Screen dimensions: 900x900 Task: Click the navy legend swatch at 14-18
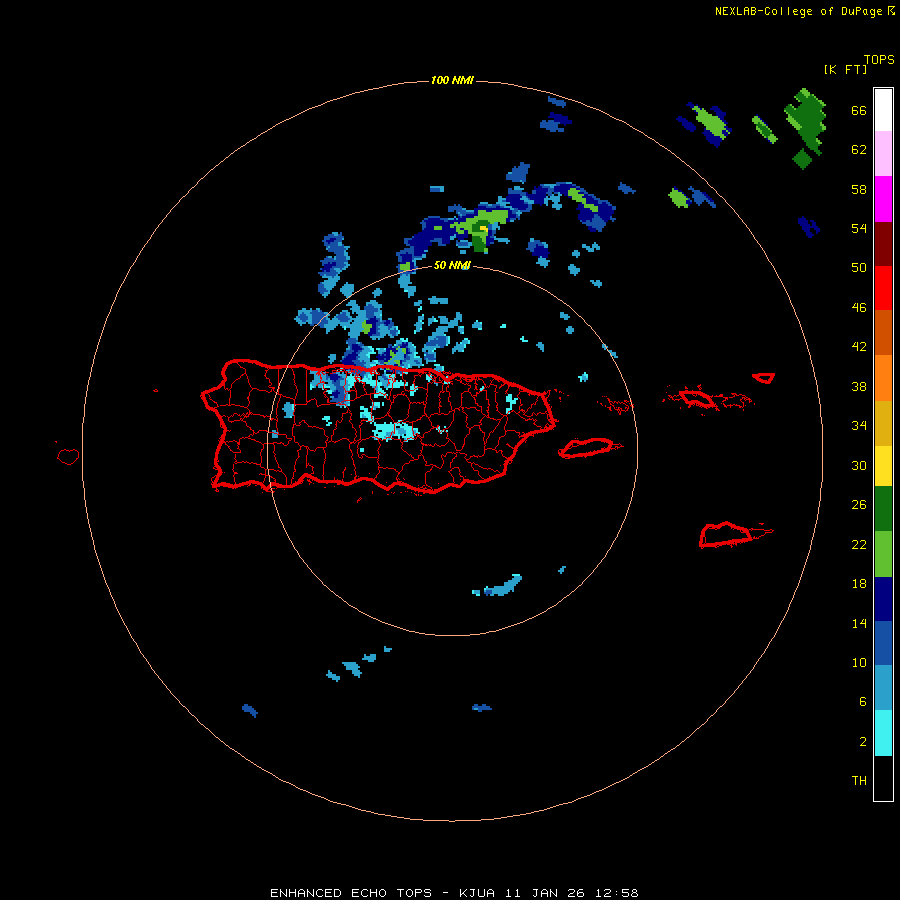(x=883, y=599)
